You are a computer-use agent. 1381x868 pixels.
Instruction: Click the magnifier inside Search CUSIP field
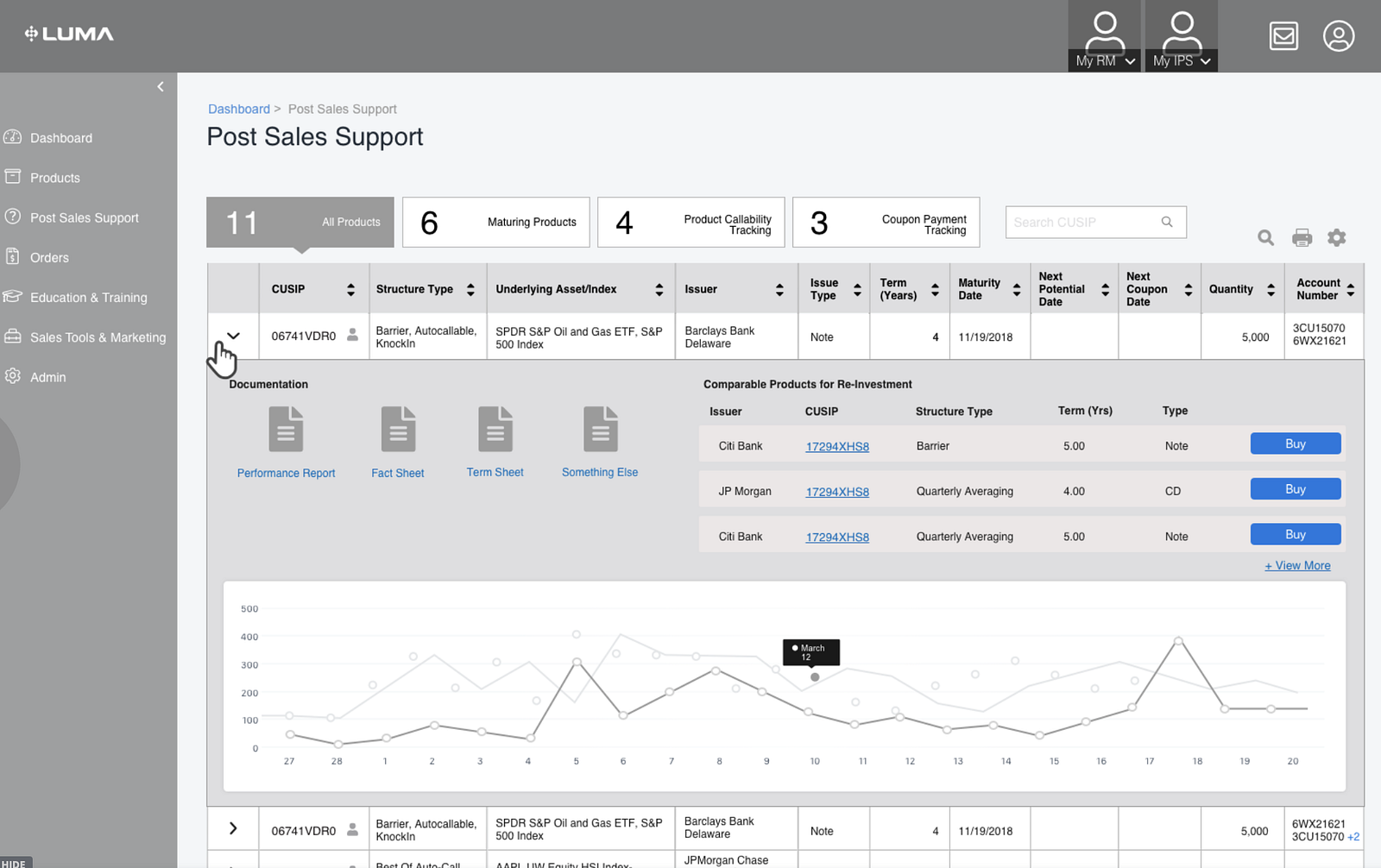pyautogui.click(x=1167, y=222)
